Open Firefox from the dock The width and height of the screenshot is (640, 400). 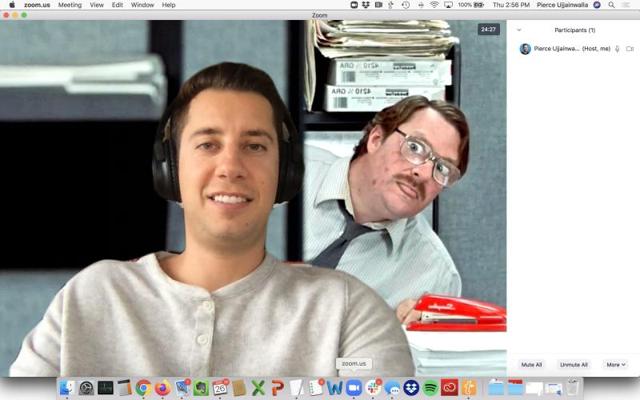[162, 387]
